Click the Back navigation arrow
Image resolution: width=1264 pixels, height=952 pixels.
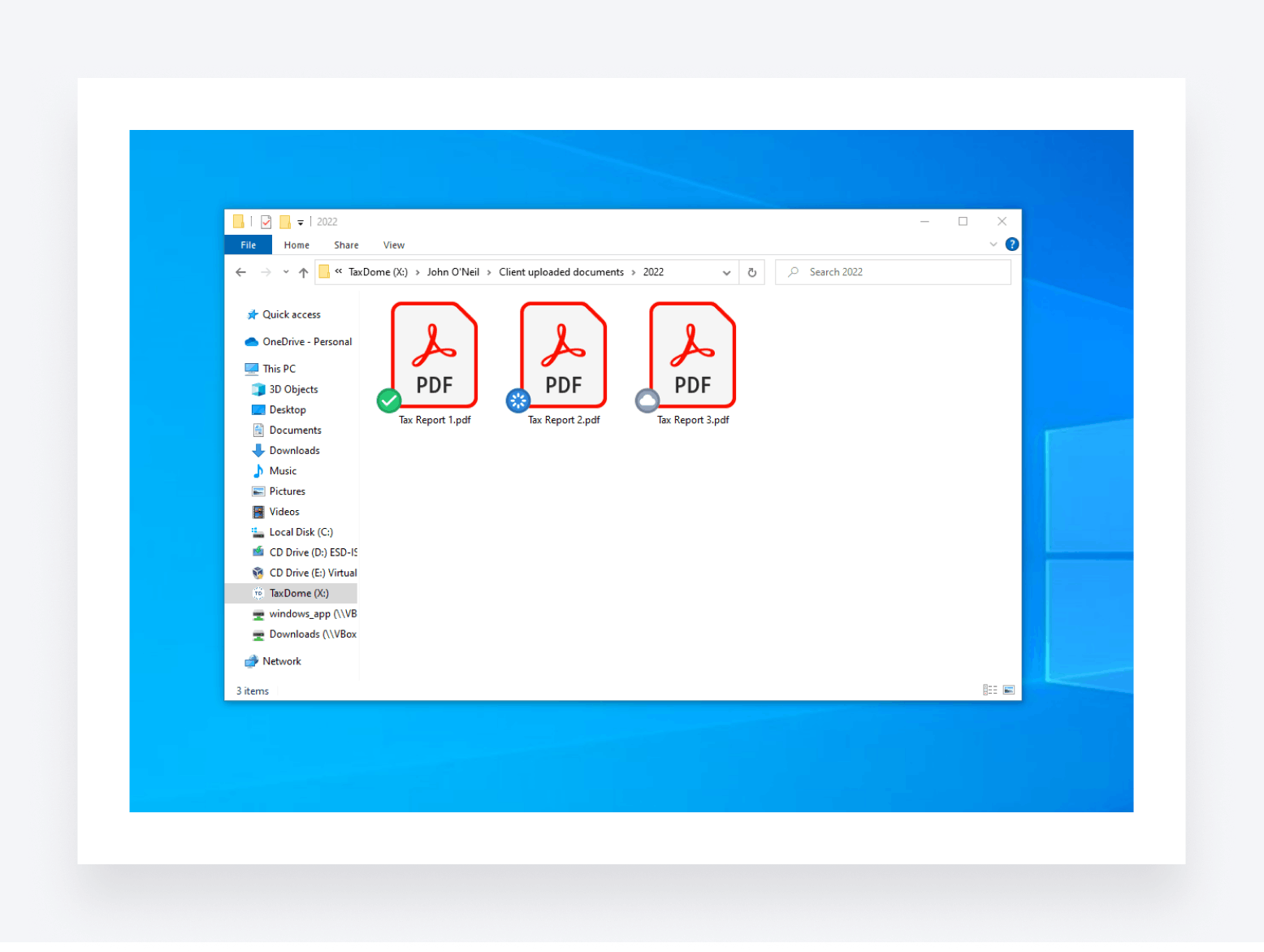click(x=240, y=273)
